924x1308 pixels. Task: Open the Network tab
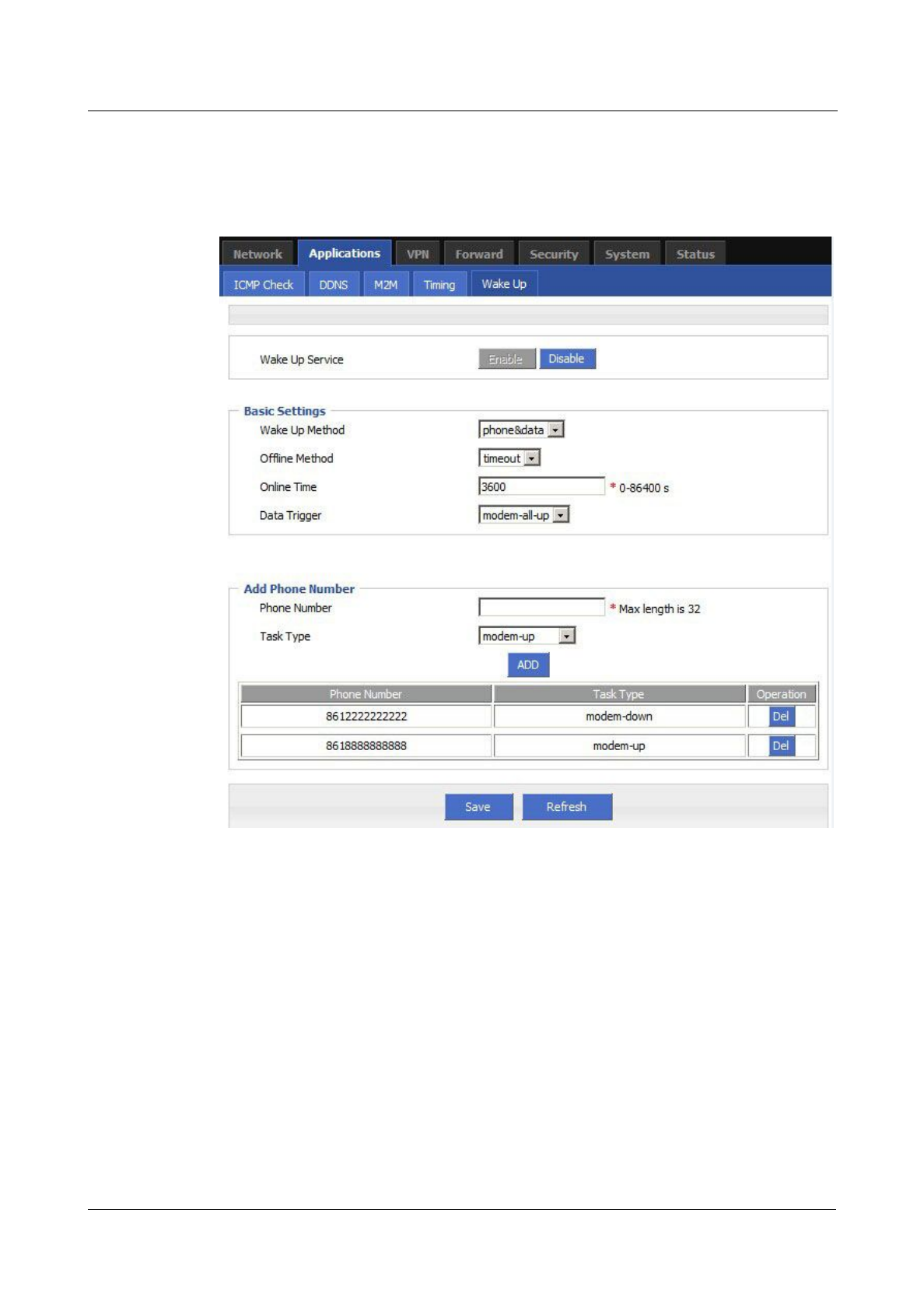pos(257,254)
